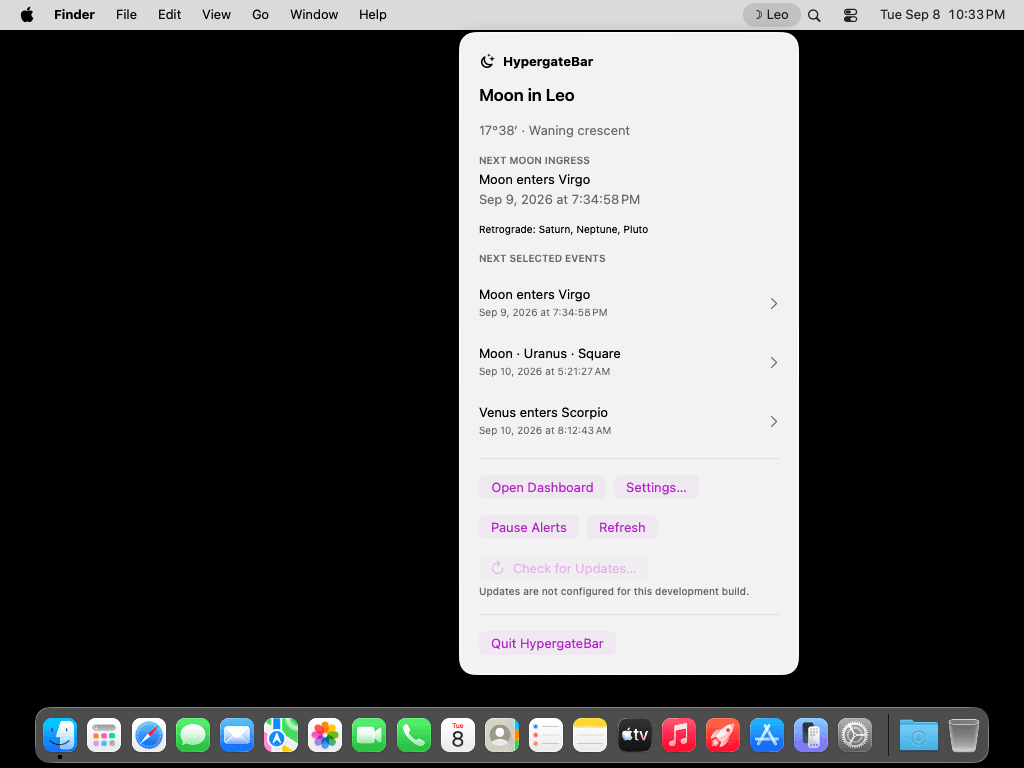Viewport: 1024px width, 768px height.
Task: Open Launchpad from the Dock
Action: click(x=104, y=735)
